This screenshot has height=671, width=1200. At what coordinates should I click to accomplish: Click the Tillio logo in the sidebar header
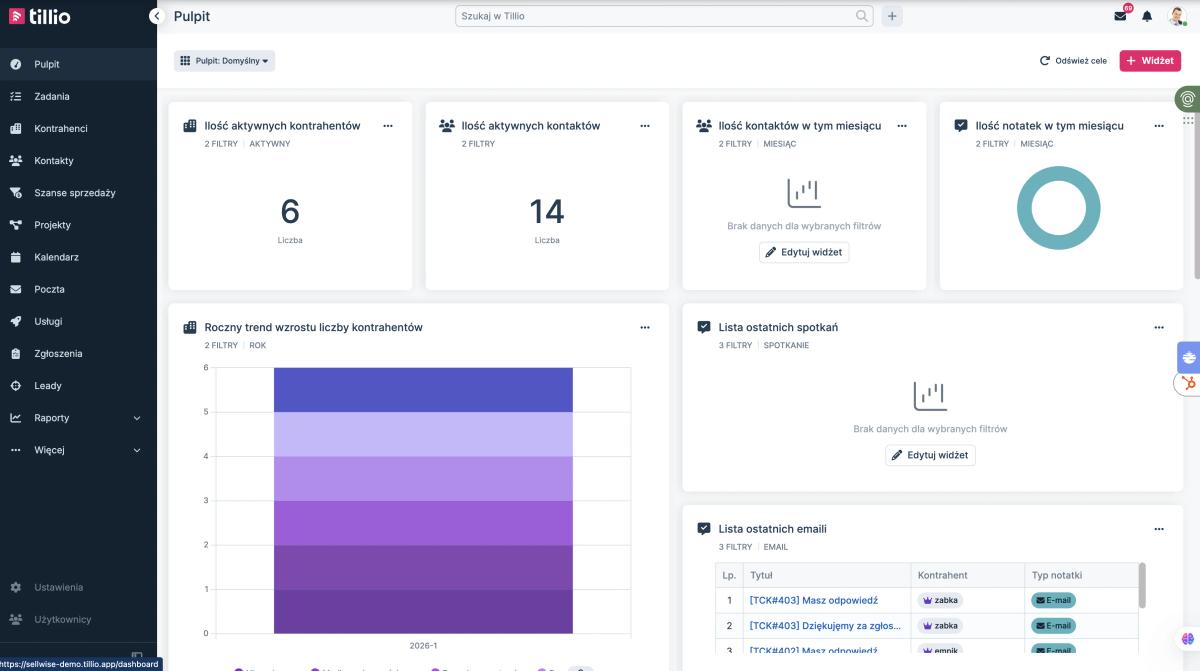pos(40,16)
